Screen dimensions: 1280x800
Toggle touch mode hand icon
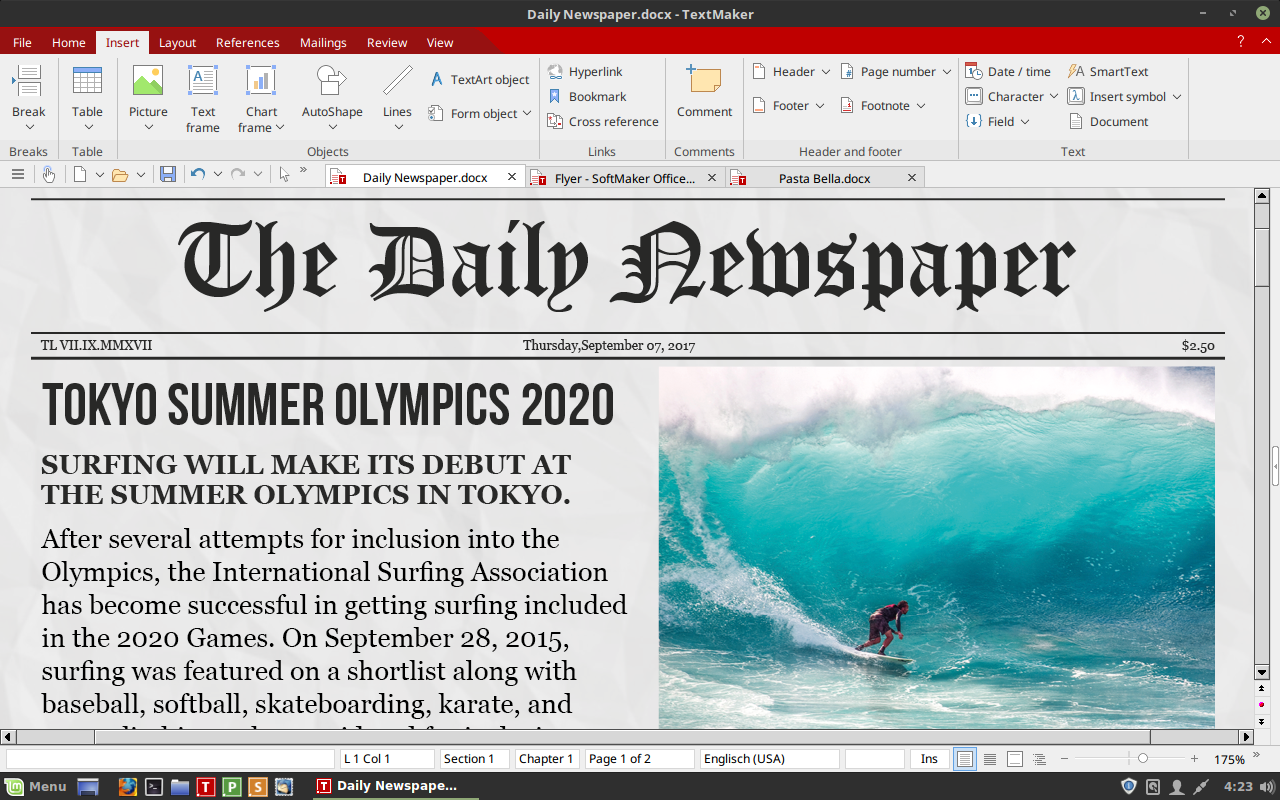click(48, 174)
